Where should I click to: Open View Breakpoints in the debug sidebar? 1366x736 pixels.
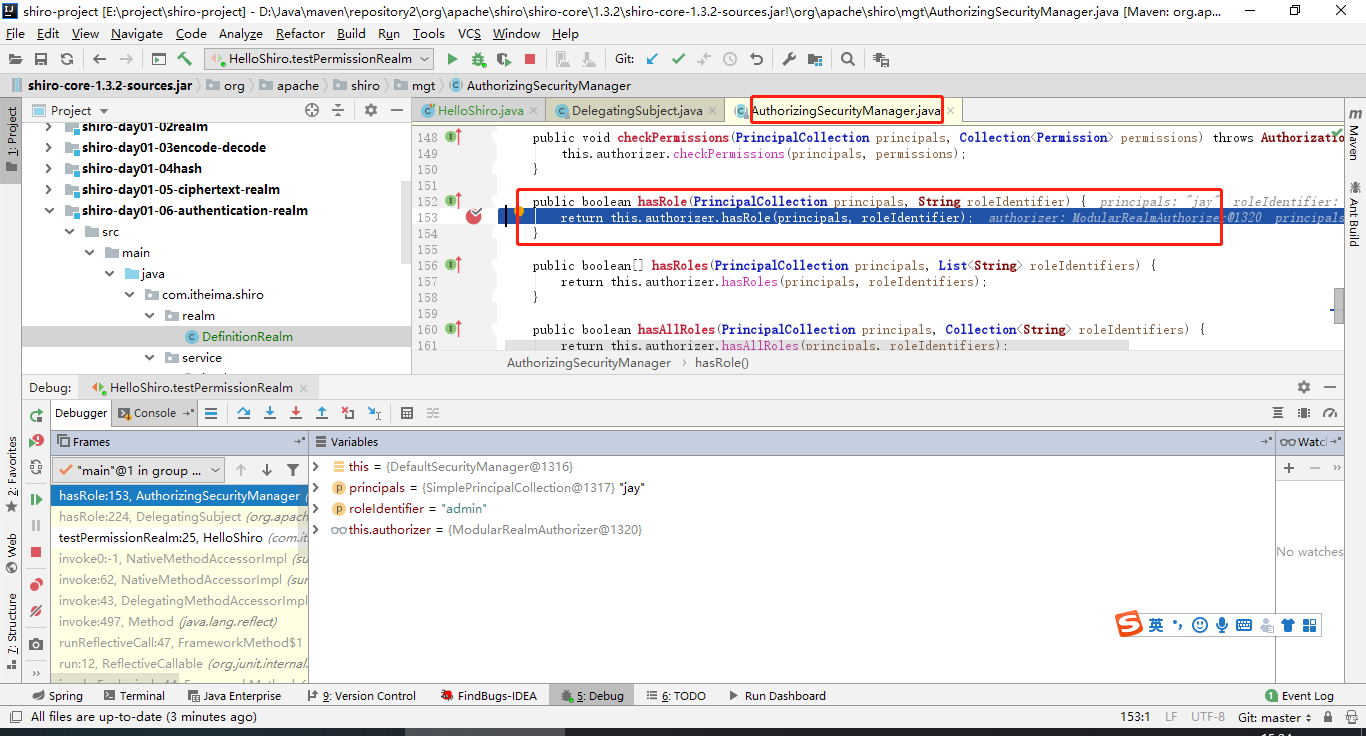(x=36, y=584)
